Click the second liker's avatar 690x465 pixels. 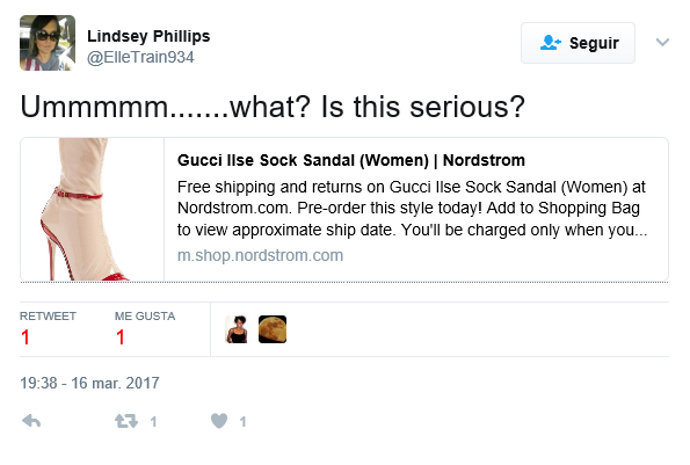[x=272, y=329]
